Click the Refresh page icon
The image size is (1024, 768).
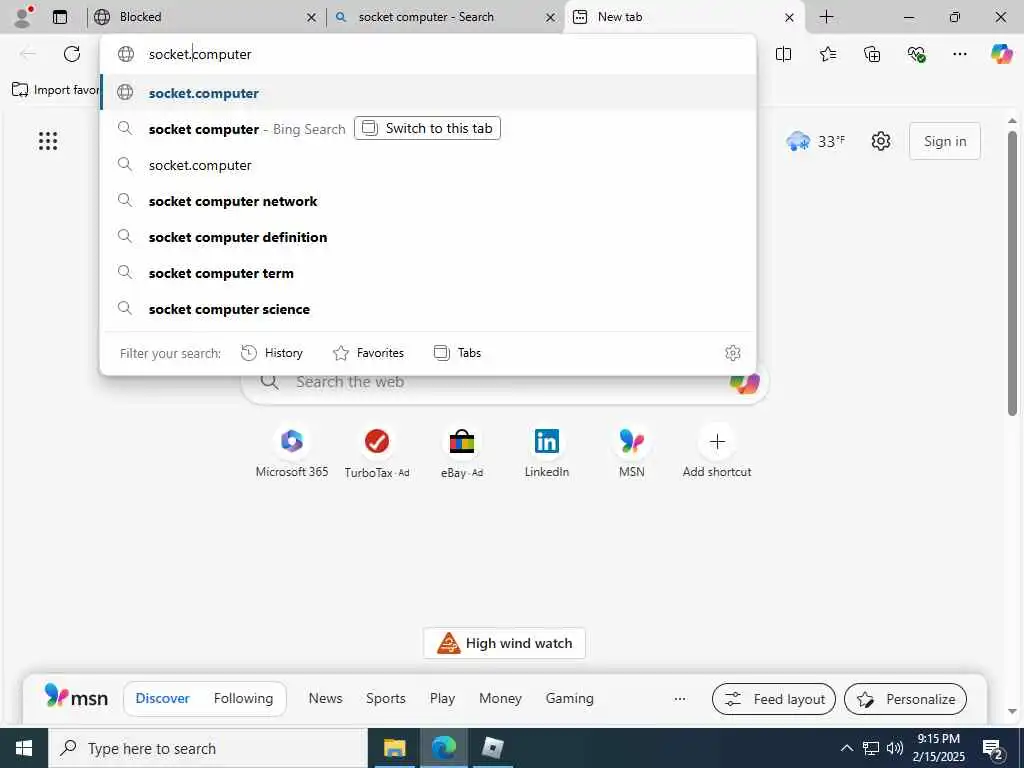pyautogui.click(x=72, y=54)
